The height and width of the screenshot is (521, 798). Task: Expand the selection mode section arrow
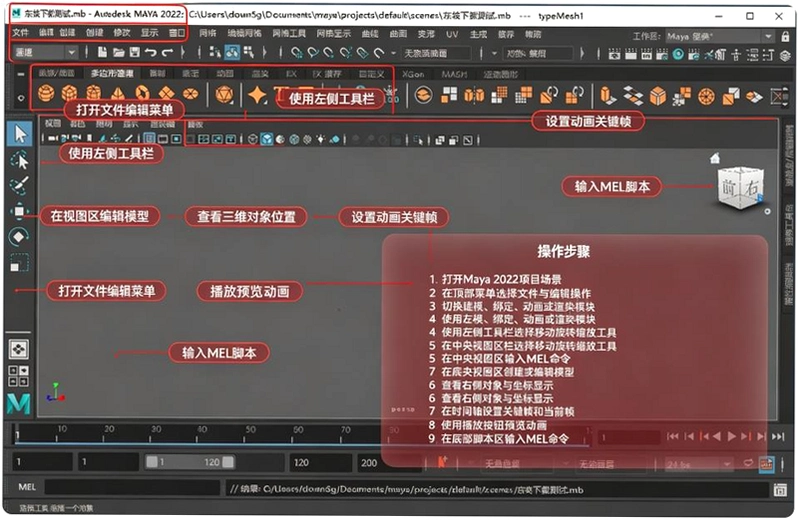tap(264, 52)
